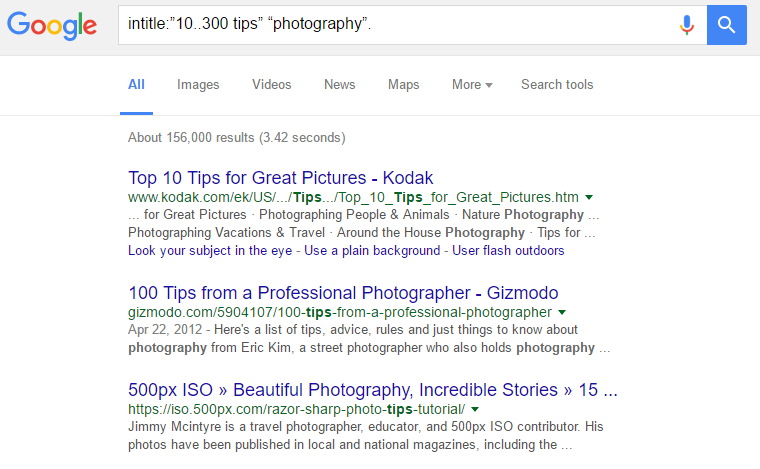Image resolution: width=760 pixels, height=469 pixels.
Task: Switch to the Videos tab
Action: [271, 85]
